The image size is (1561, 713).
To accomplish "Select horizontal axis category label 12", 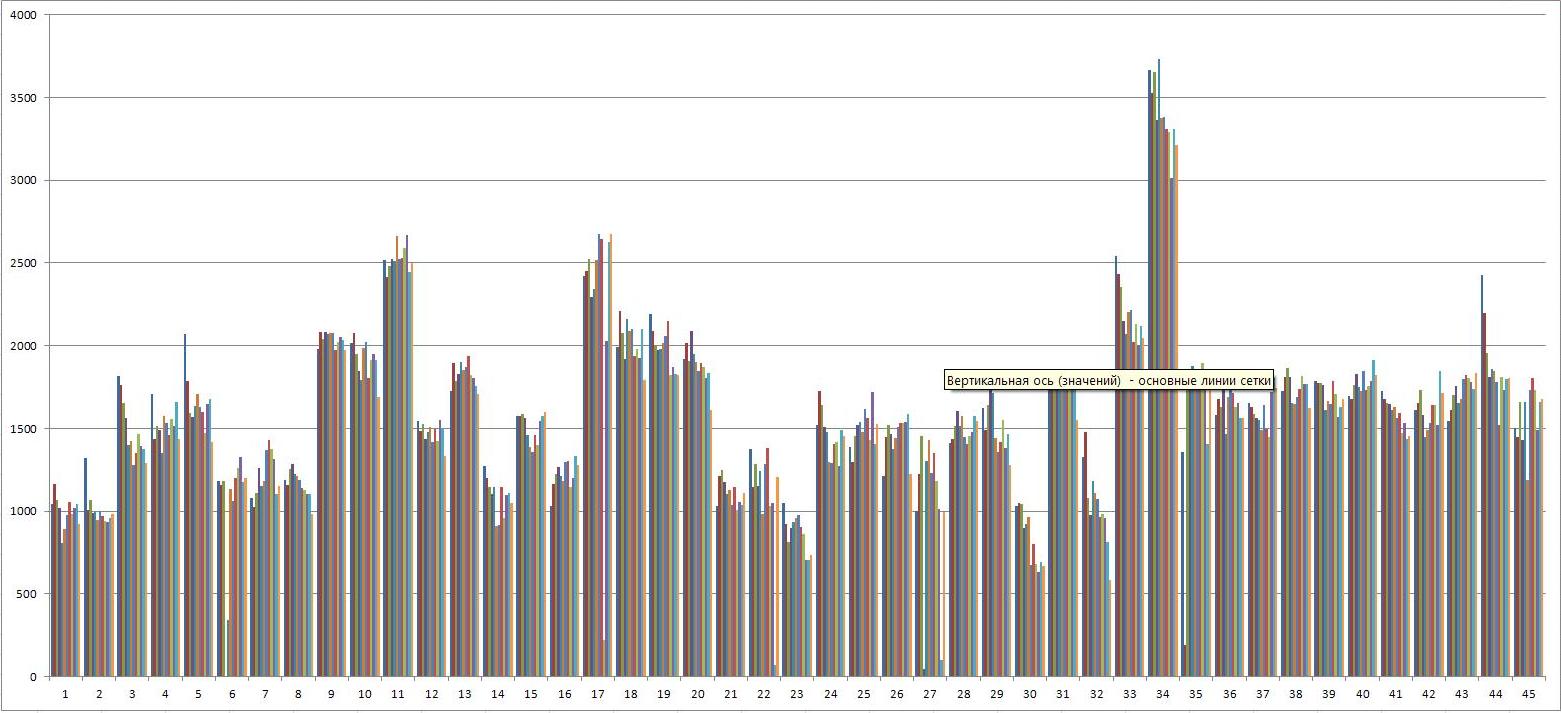I will pyautogui.click(x=431, y=694).
